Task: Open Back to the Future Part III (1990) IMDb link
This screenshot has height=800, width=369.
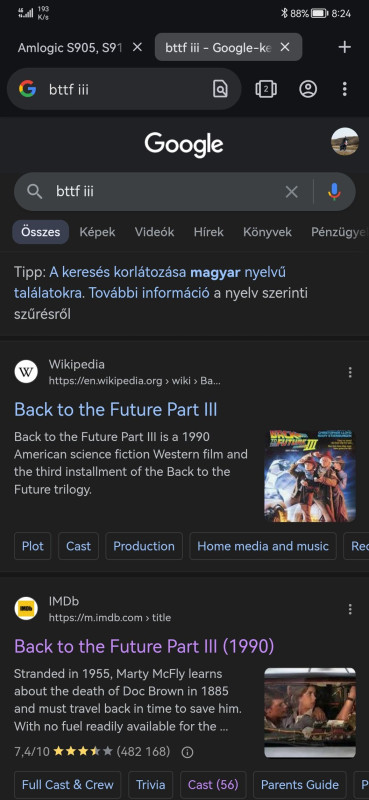Action: click(x=144, y=646)
